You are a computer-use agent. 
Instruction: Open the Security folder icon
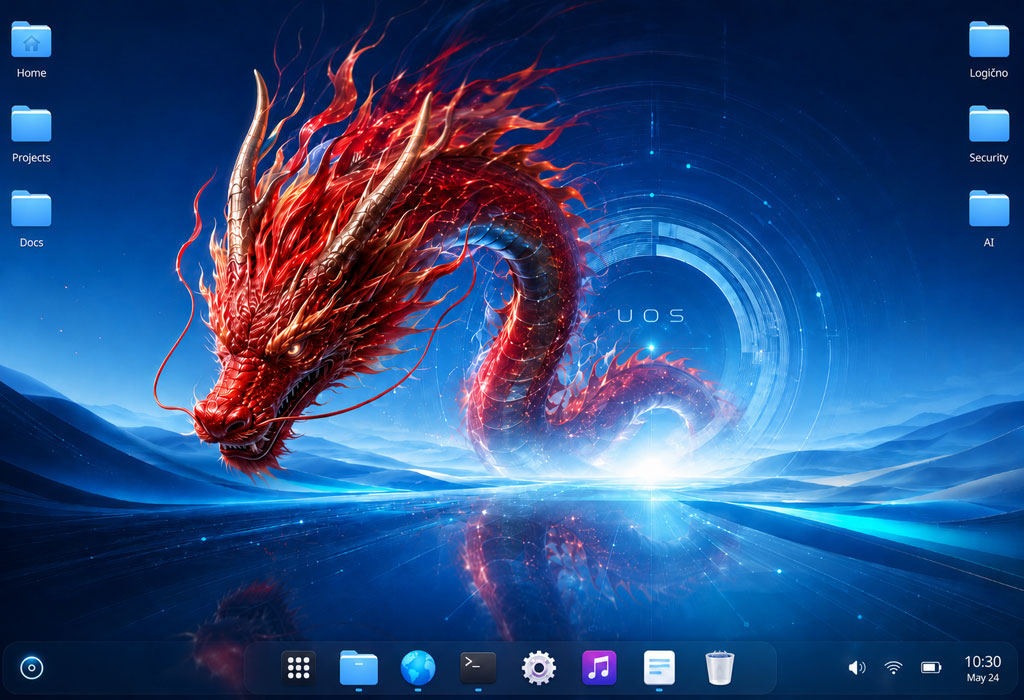(x=989, y=124)
